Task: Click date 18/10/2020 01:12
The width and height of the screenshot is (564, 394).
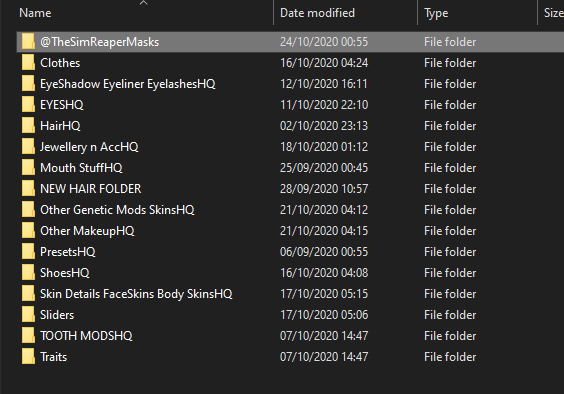Action: [x=324, y=147]
